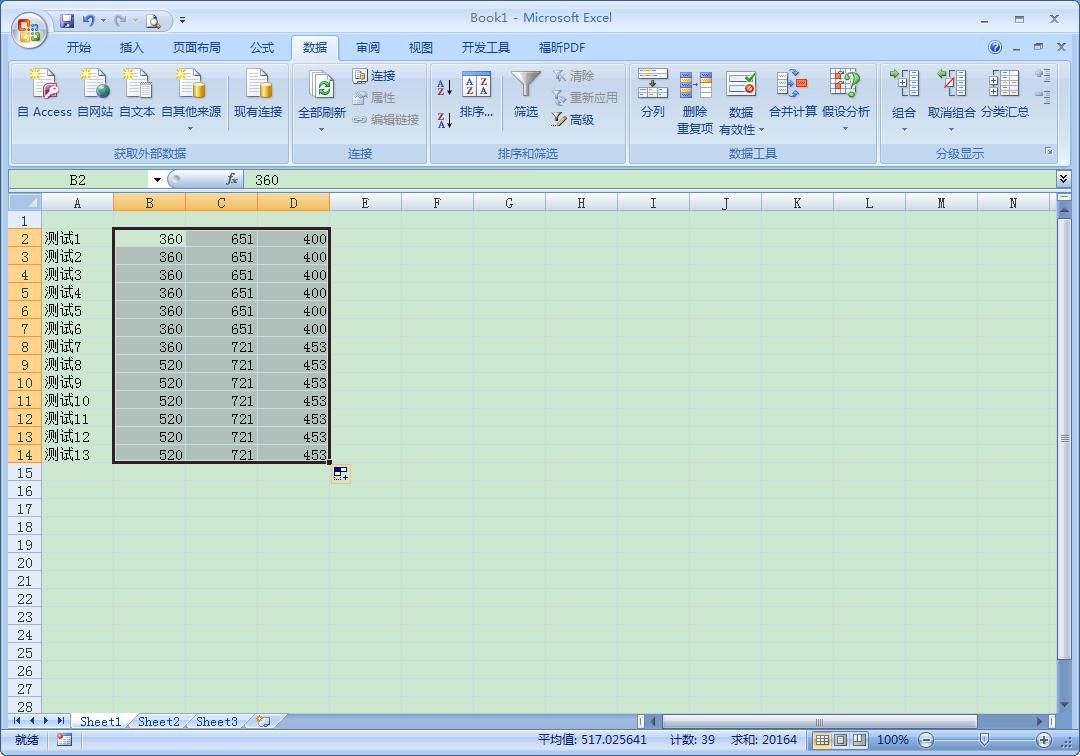Click macro record icon in status bar

64,740
